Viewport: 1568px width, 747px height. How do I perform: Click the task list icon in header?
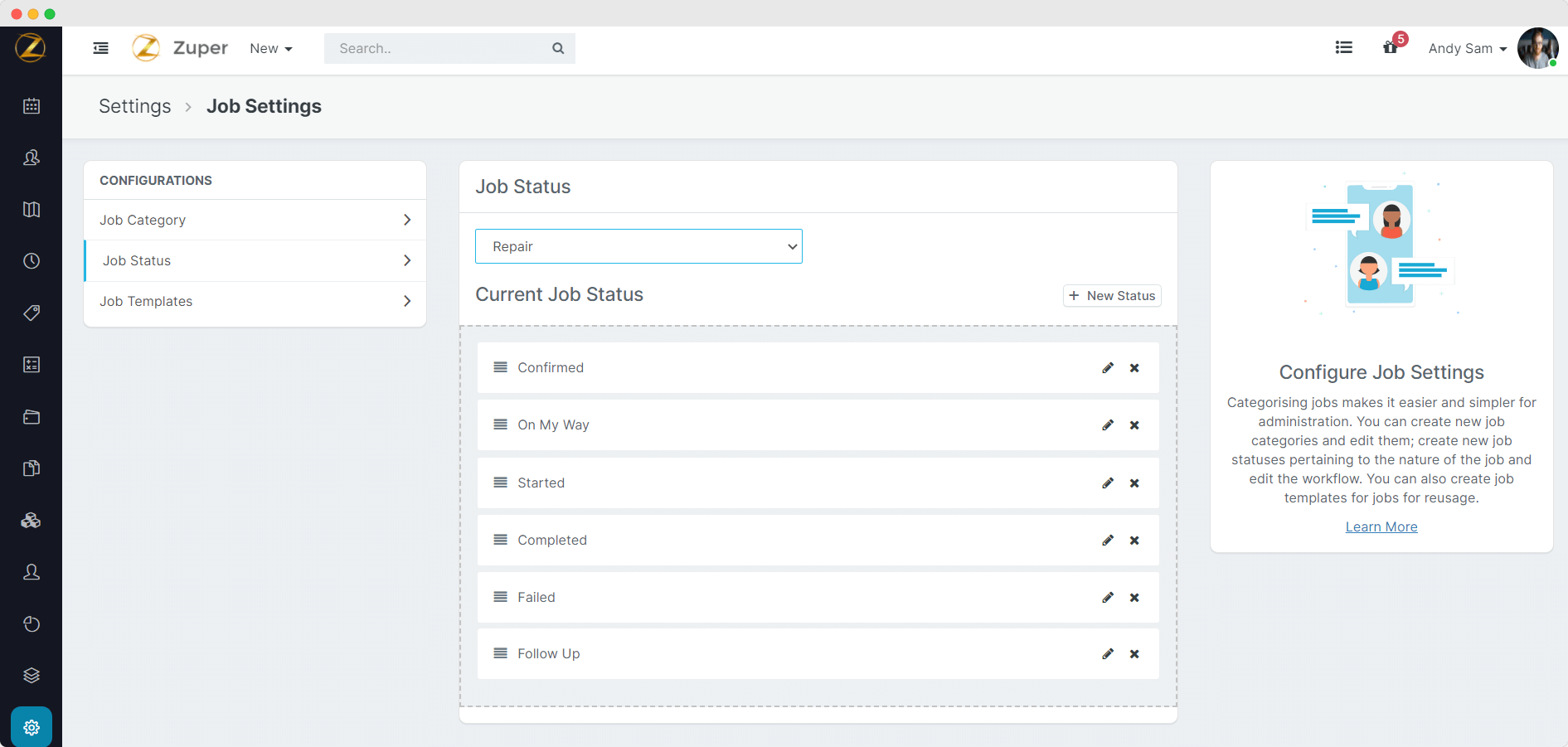[x=1344, y=48]
